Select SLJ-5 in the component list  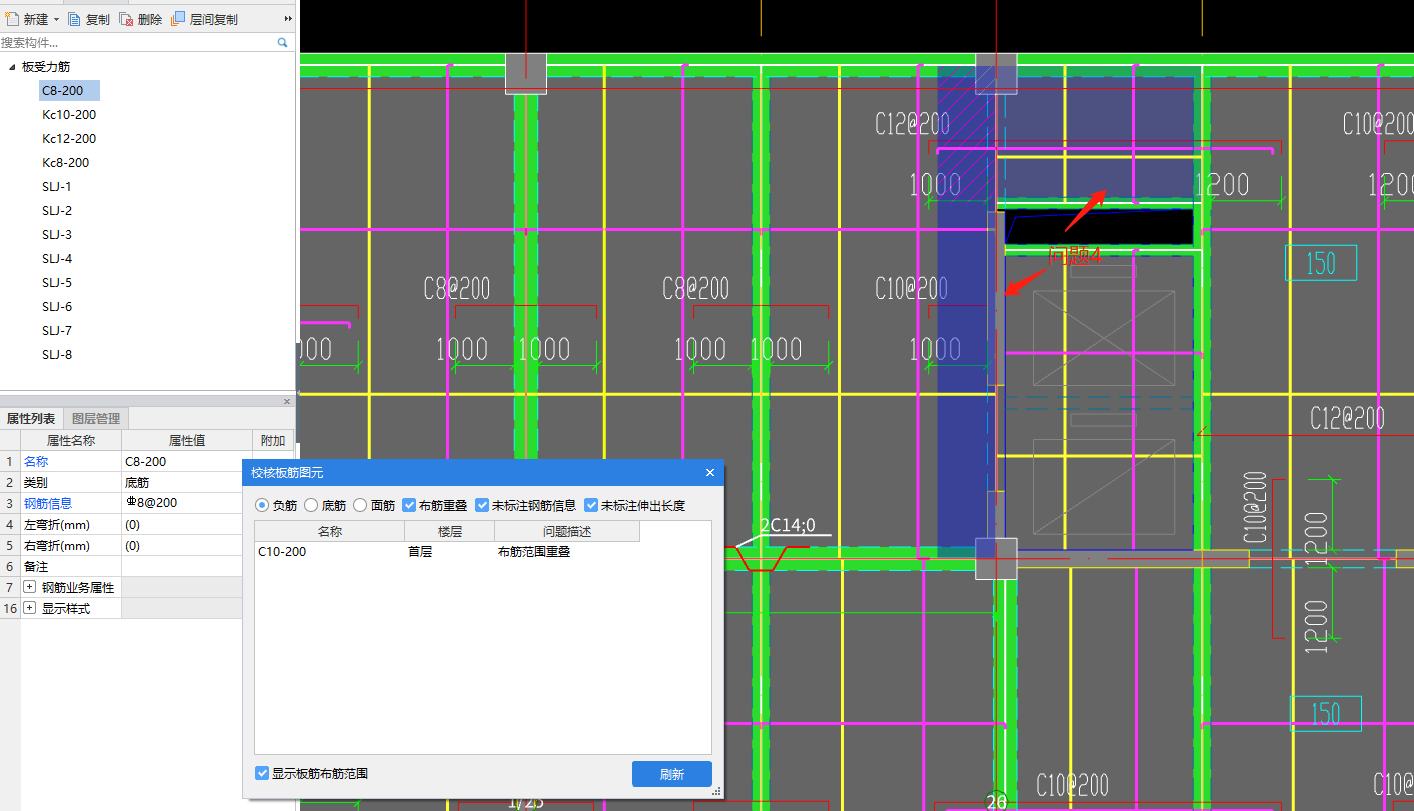(57, 283)
